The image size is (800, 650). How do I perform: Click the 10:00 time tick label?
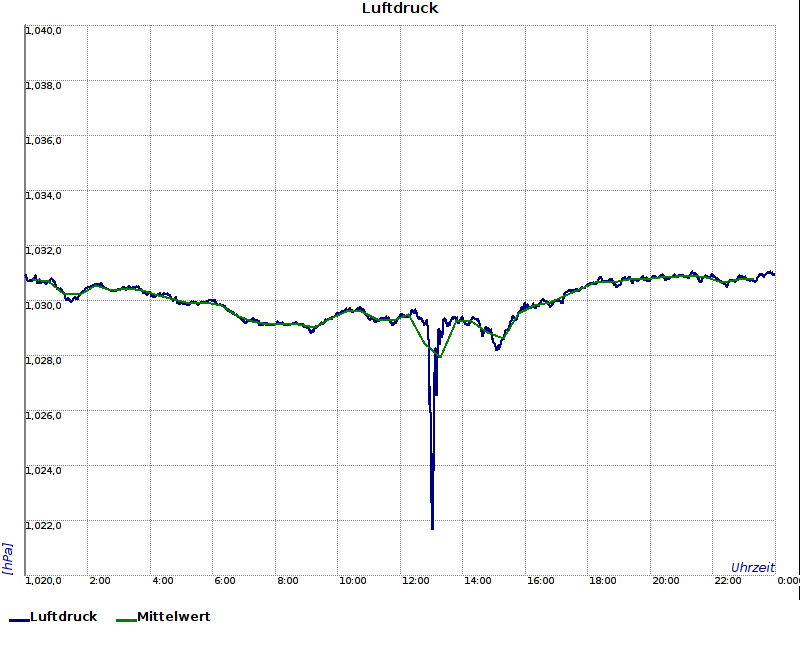tap(353, 581)
